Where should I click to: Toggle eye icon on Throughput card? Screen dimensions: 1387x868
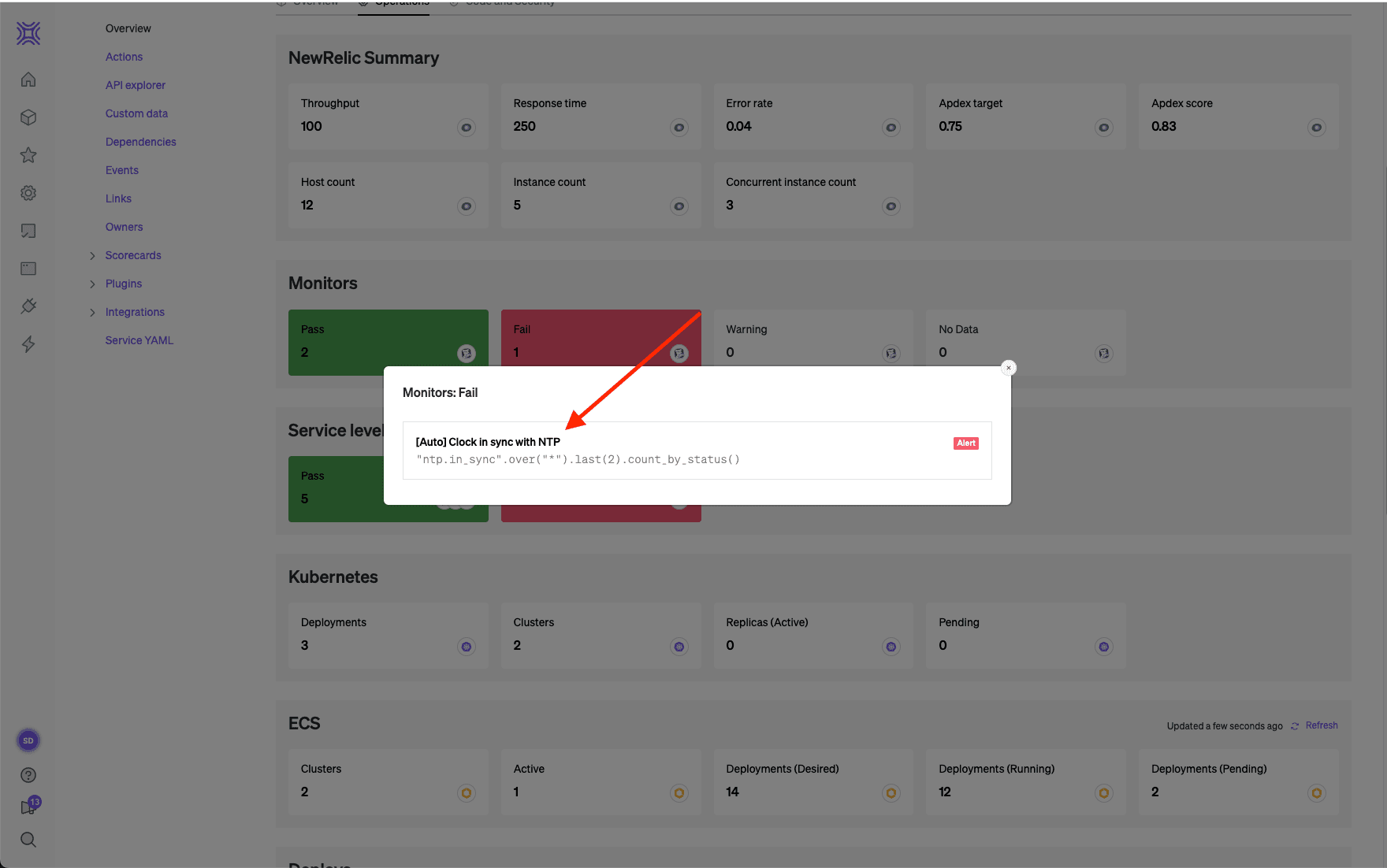coord(467,128)
